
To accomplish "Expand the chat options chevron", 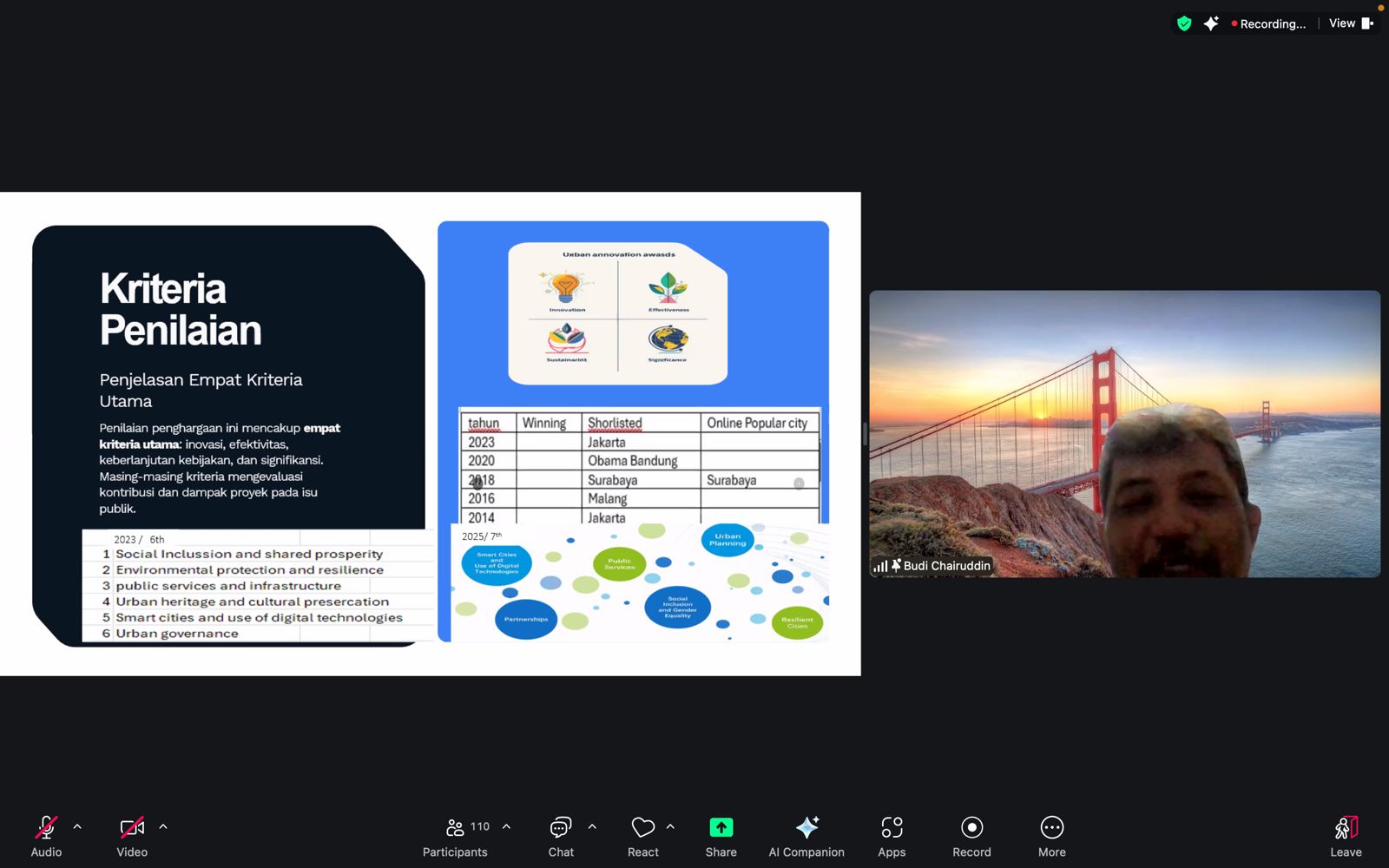I will [x=592, y=827].
